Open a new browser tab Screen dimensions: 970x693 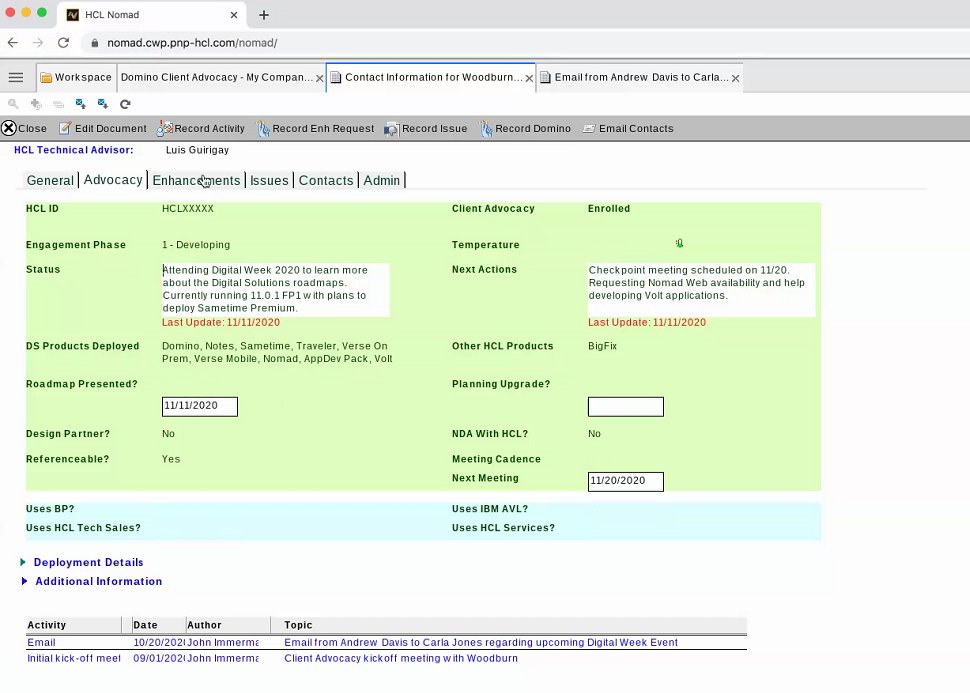coord(264,15)
